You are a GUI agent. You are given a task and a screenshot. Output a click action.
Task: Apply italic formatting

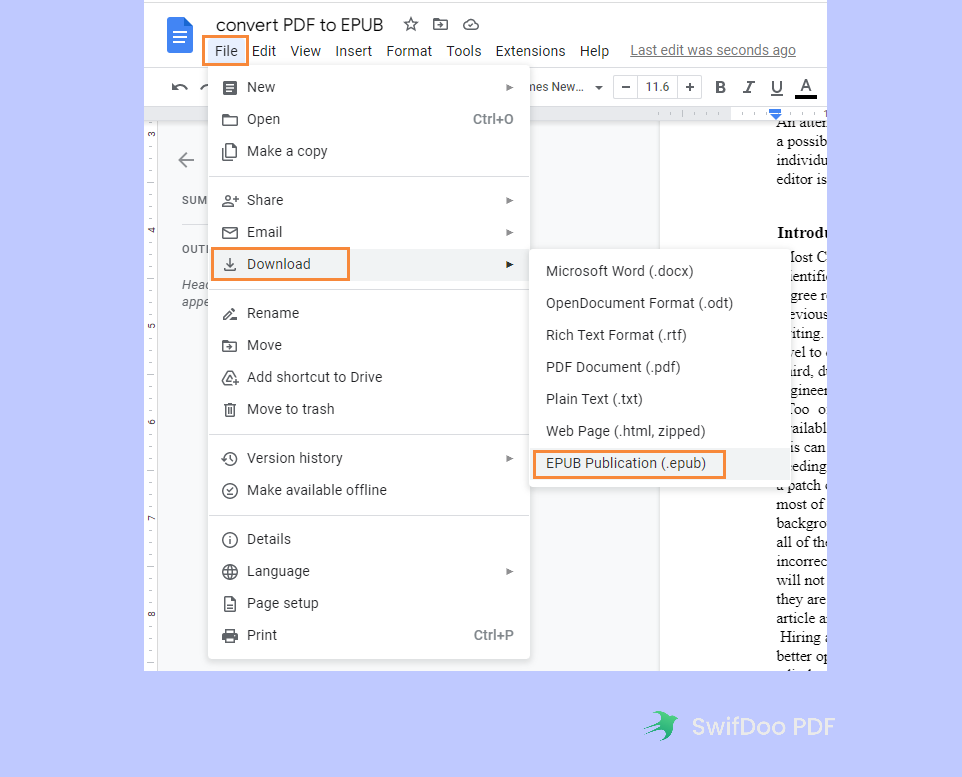point(748,87)
